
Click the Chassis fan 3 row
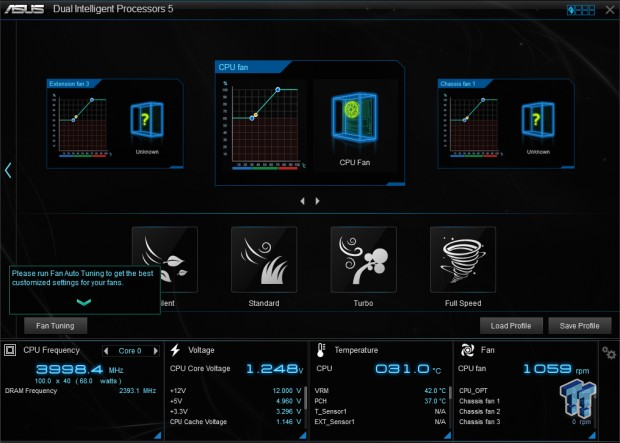525,422
